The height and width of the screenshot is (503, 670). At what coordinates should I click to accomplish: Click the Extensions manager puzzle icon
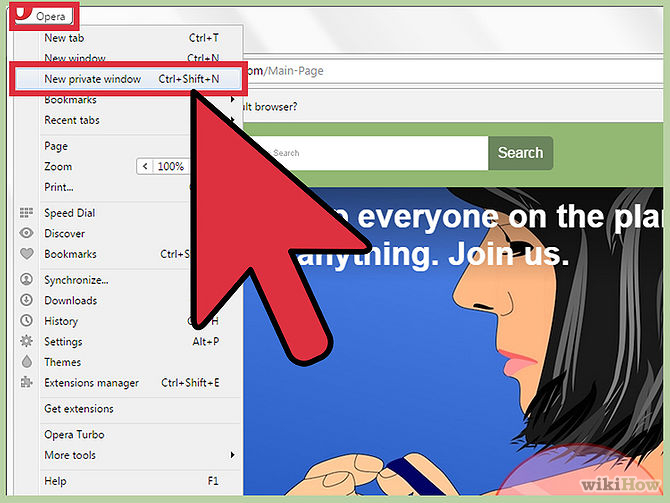coord(26,383)
